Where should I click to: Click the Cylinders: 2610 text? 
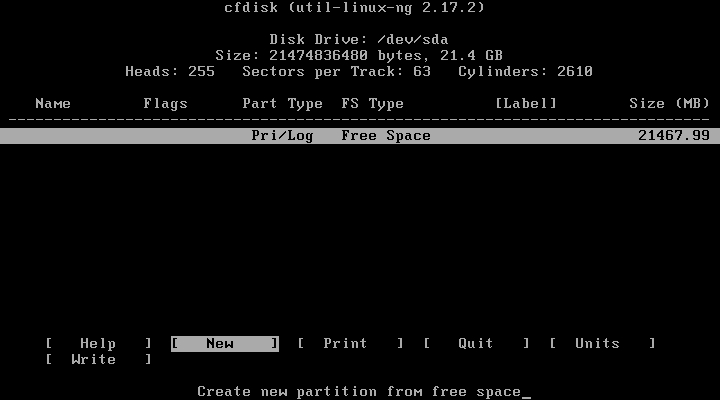pyautogui.click(x=525, y=72)
